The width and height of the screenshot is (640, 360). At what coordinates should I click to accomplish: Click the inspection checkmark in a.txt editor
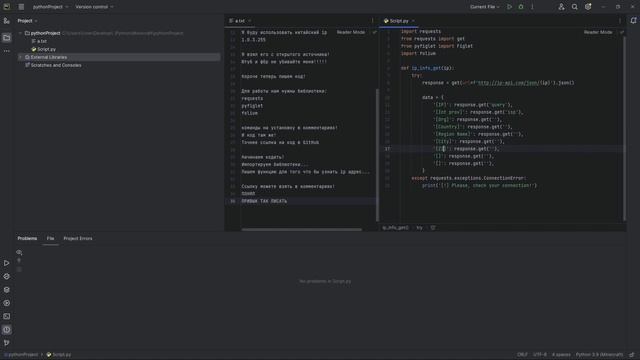click(x=374, y=32)
